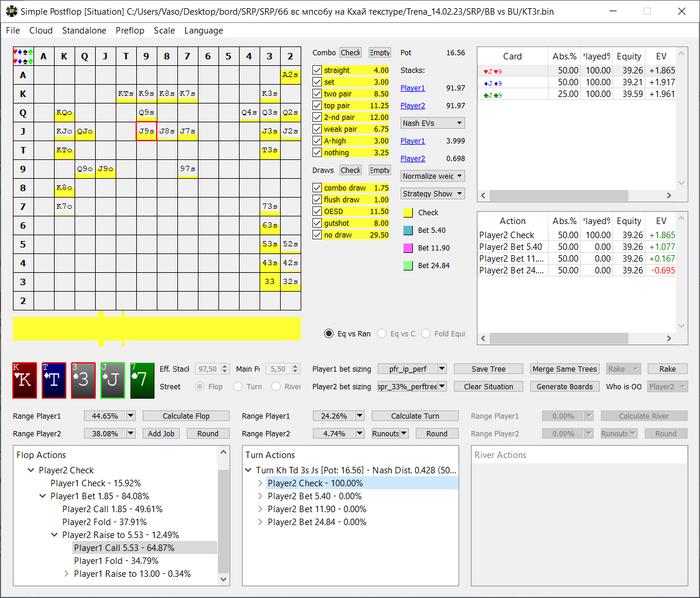The image size is (700, 598).
Task: Click the Jack turn card
Action: (x=112, y=381)
